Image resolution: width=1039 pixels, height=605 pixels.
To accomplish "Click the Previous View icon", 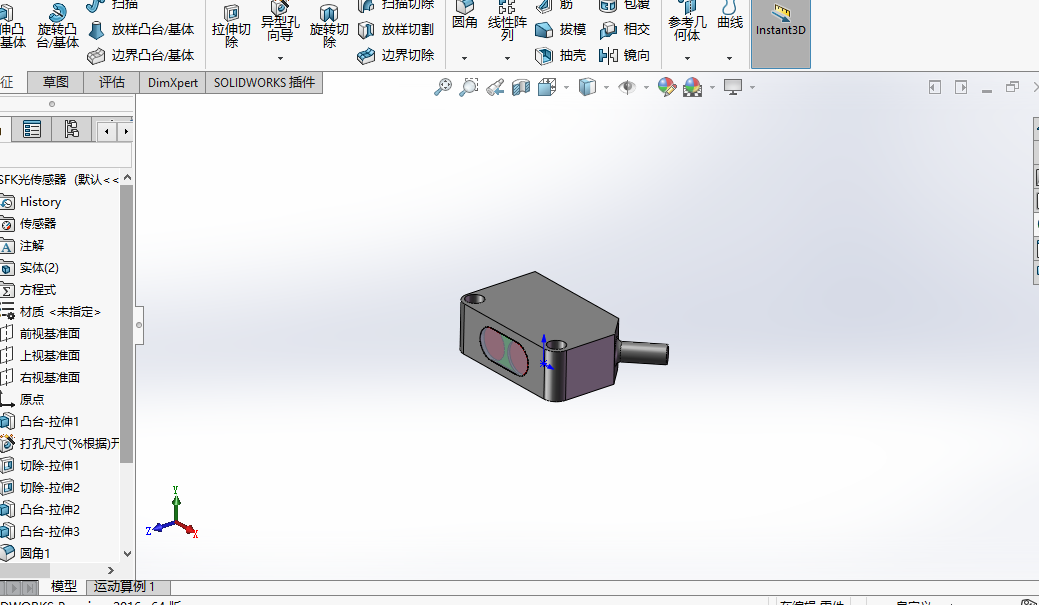I will click(495, 87).
